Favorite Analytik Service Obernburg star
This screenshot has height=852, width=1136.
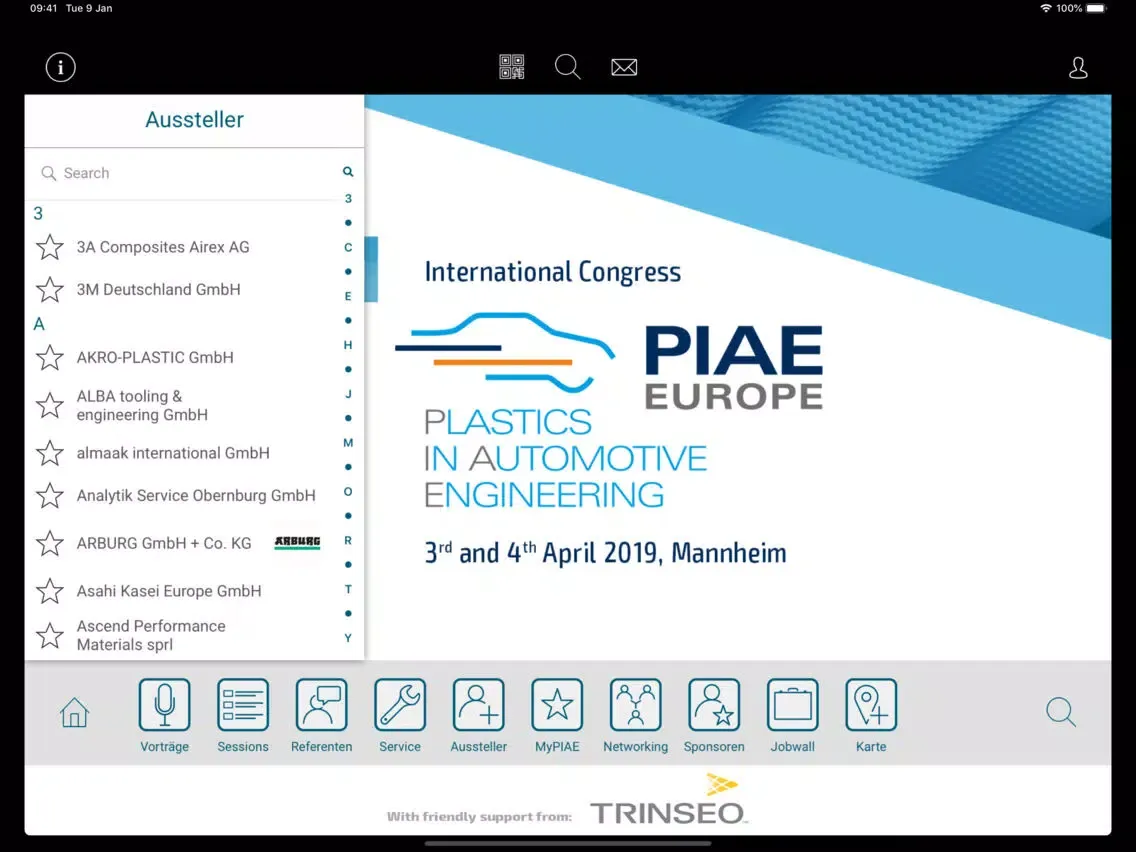tap(50, 496)
